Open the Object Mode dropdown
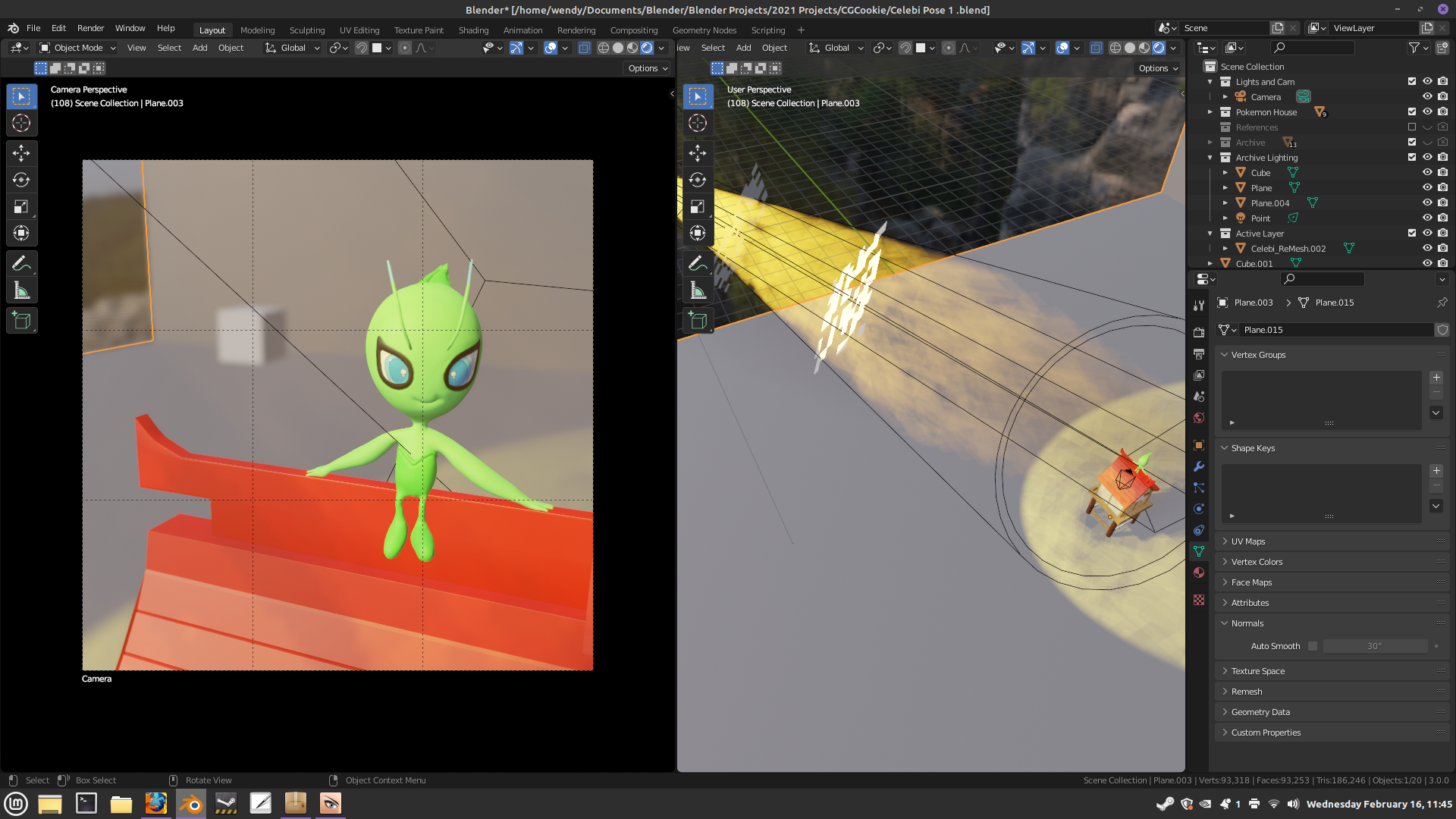This screenshot has height=819, width=1456. [78, 48]
